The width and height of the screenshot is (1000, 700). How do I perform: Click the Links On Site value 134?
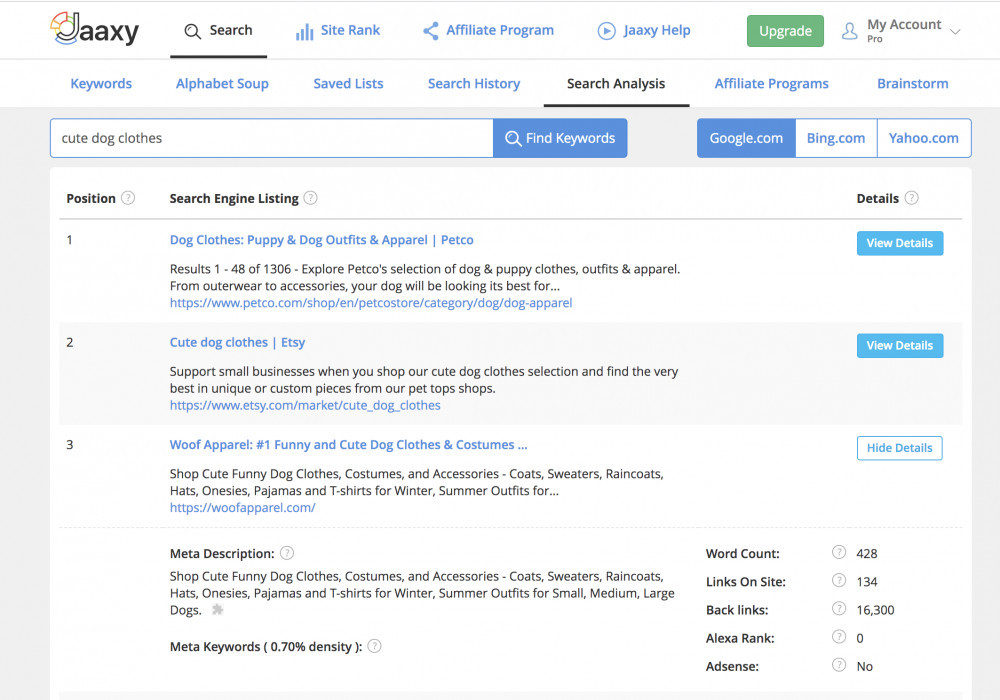click(x=867, y=581)
